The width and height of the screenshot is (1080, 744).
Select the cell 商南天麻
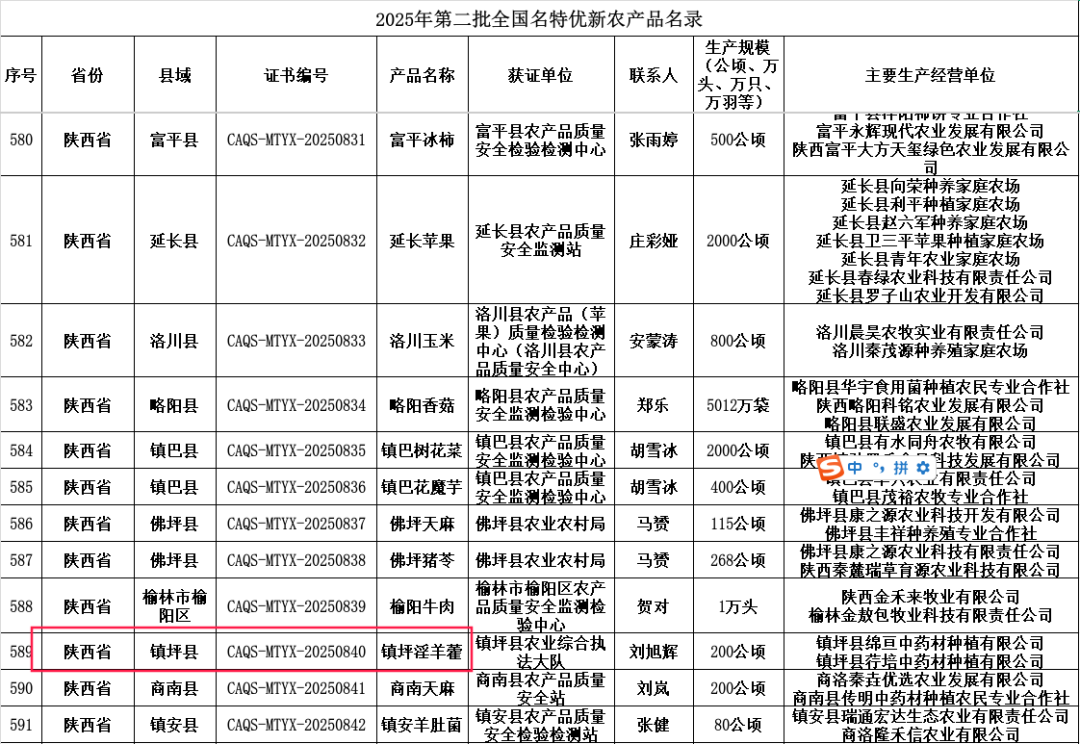click(x=422, y=688)
